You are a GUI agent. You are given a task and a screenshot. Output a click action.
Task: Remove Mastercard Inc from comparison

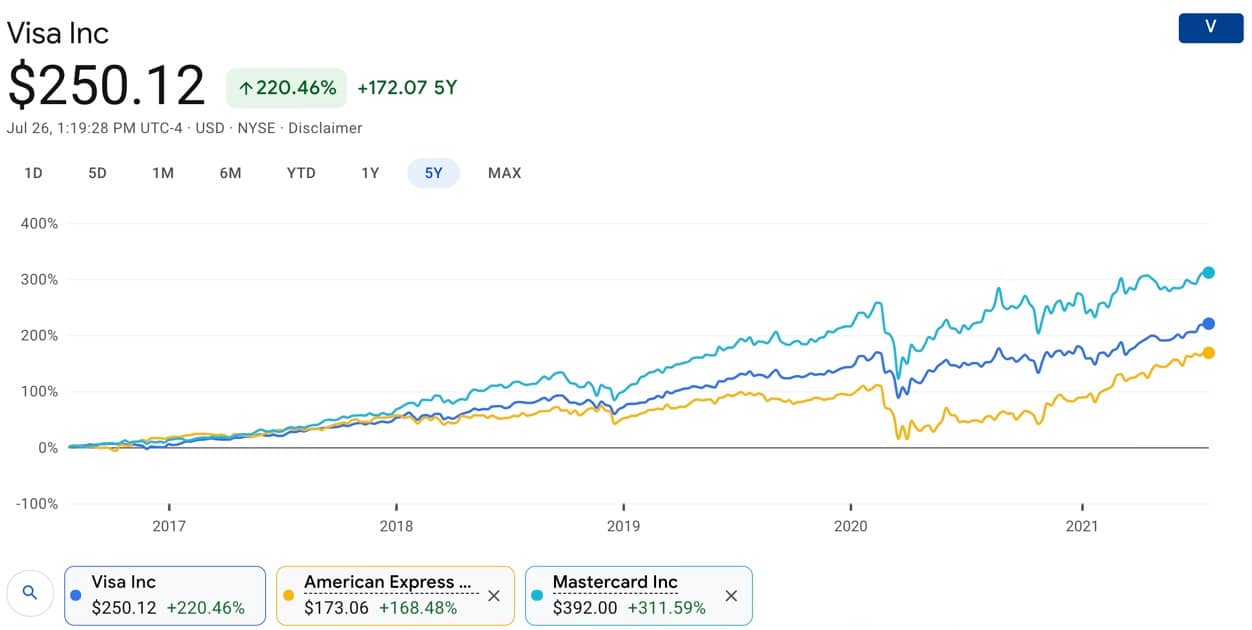coord(731,596)
